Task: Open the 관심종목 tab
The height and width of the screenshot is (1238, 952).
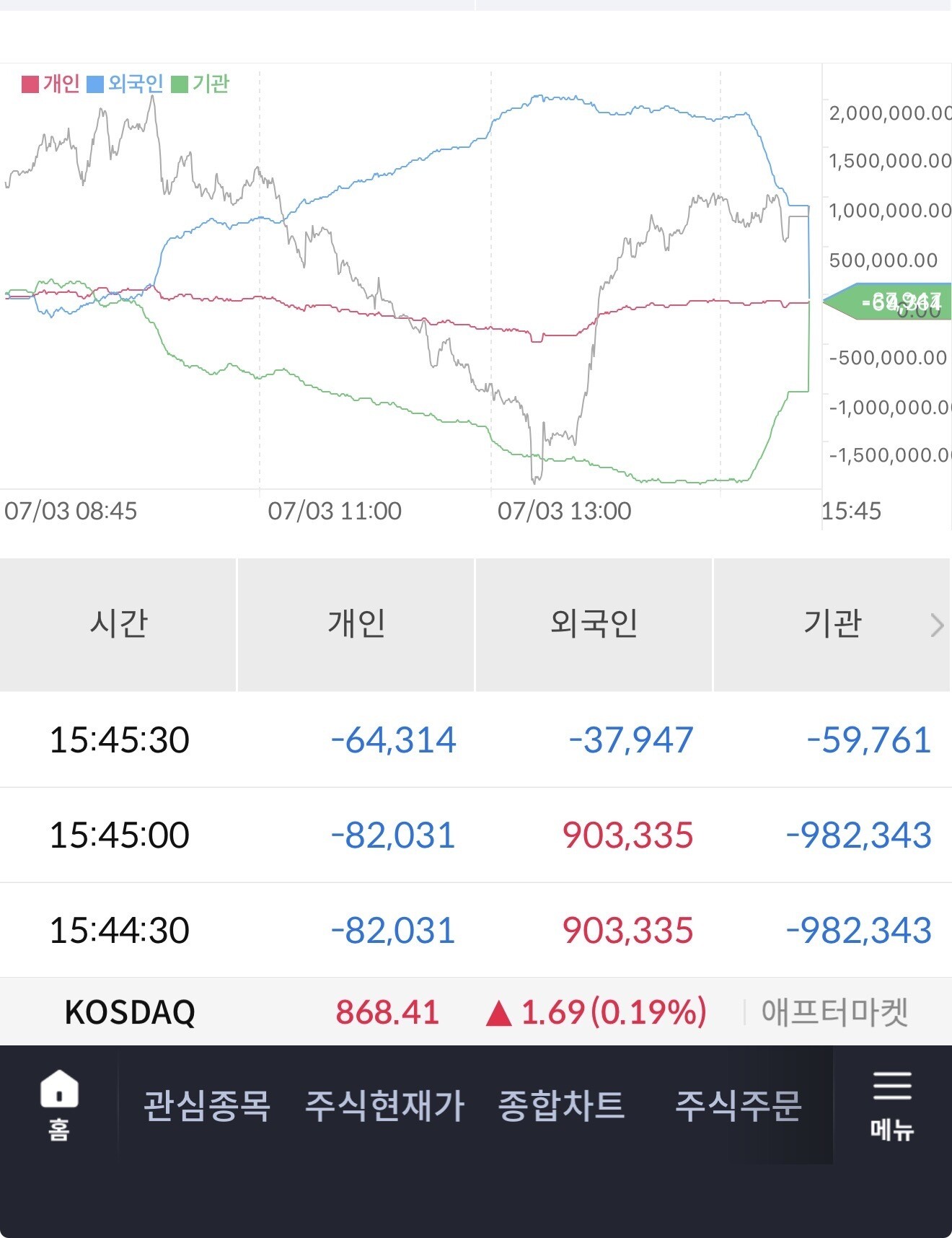Action: (207, 1106)
